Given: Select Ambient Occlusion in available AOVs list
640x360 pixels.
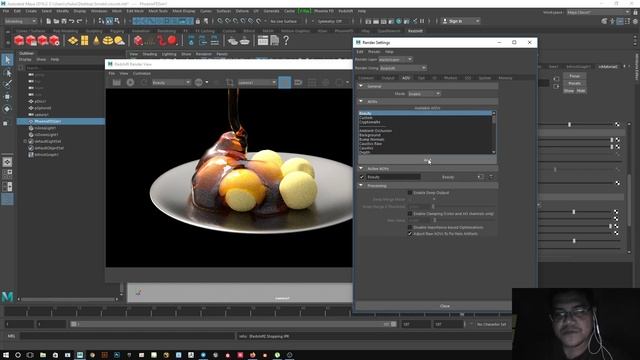Looking at the screenshot, I should pyautogui.click(x=375, y=131).
